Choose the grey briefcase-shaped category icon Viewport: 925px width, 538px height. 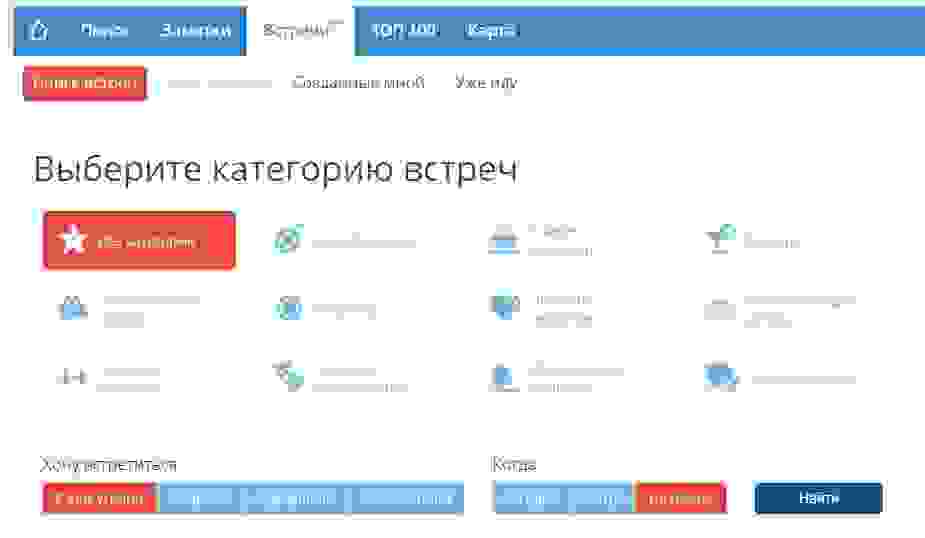click(x=720, y=309)
